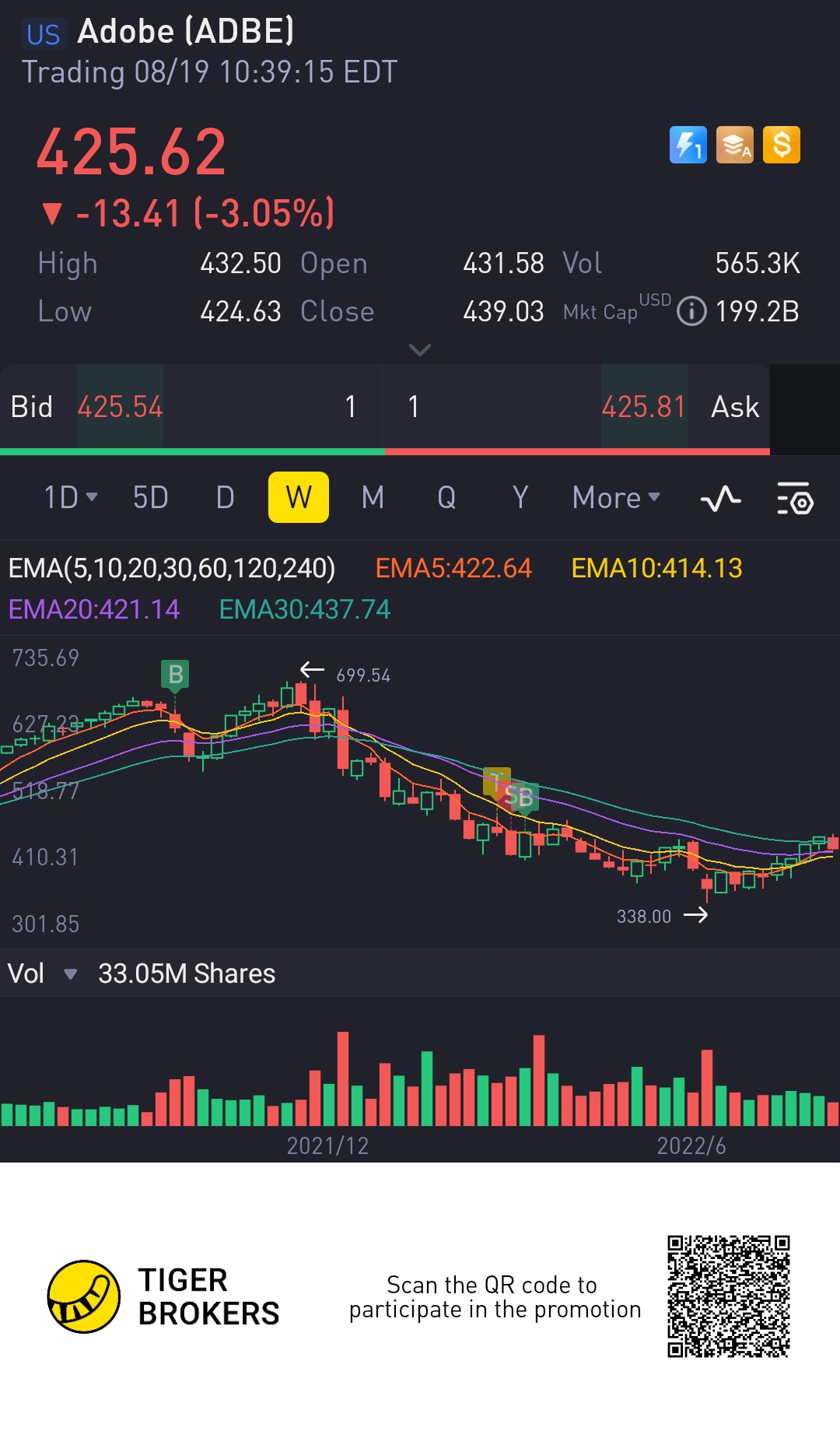
Task: Switch to the M monthly chart tab
Action: 373,497
